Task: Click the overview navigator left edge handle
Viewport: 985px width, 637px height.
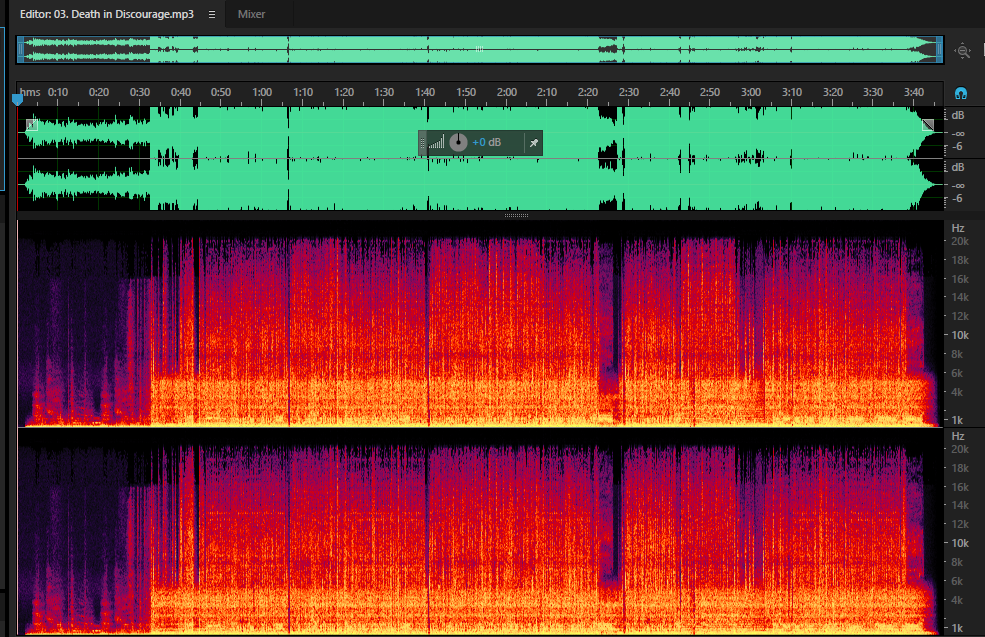Action: (x=20, y=50)
